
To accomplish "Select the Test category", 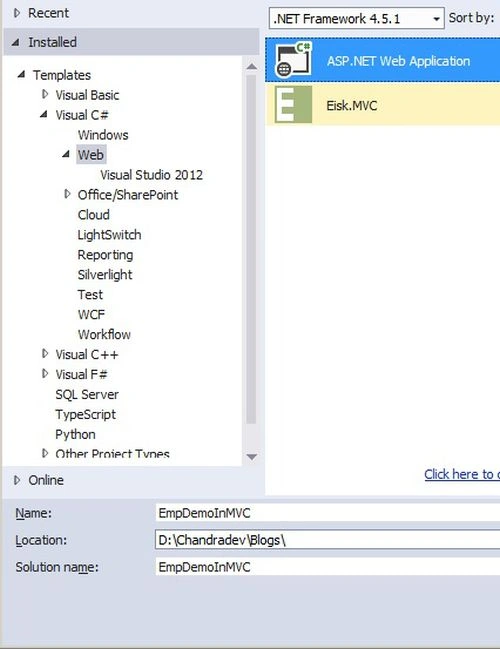I will pos(90,294).
